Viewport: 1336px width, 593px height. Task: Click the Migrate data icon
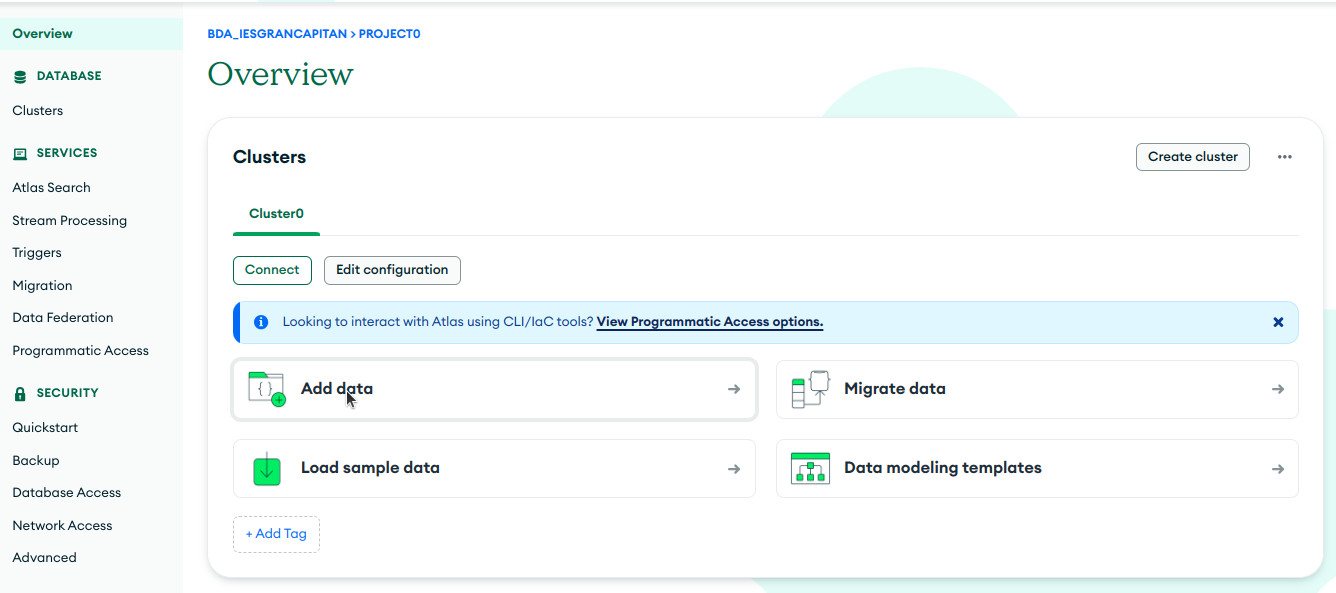(x=811, y=389)
